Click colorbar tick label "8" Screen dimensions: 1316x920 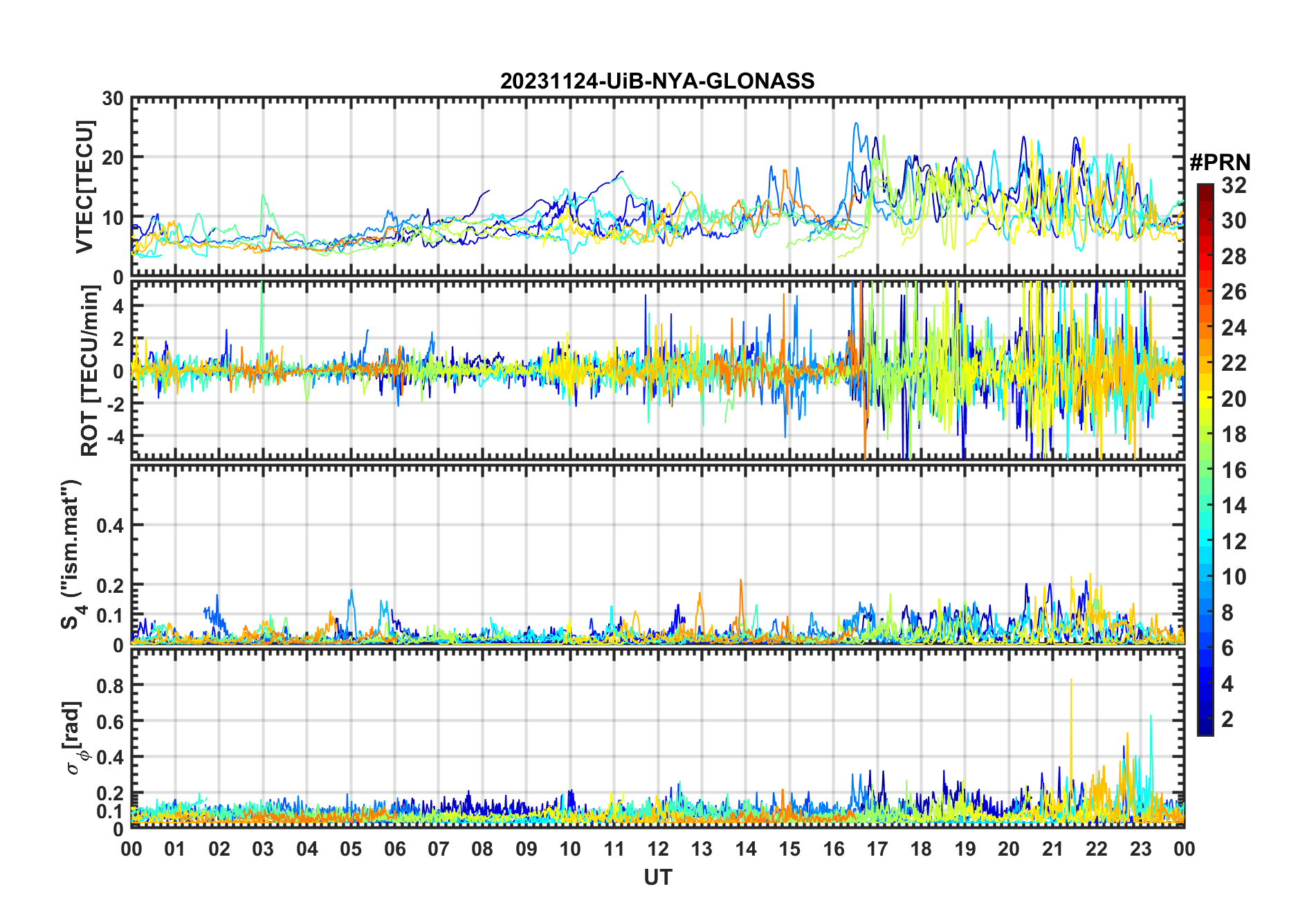tap(1227, 612)
